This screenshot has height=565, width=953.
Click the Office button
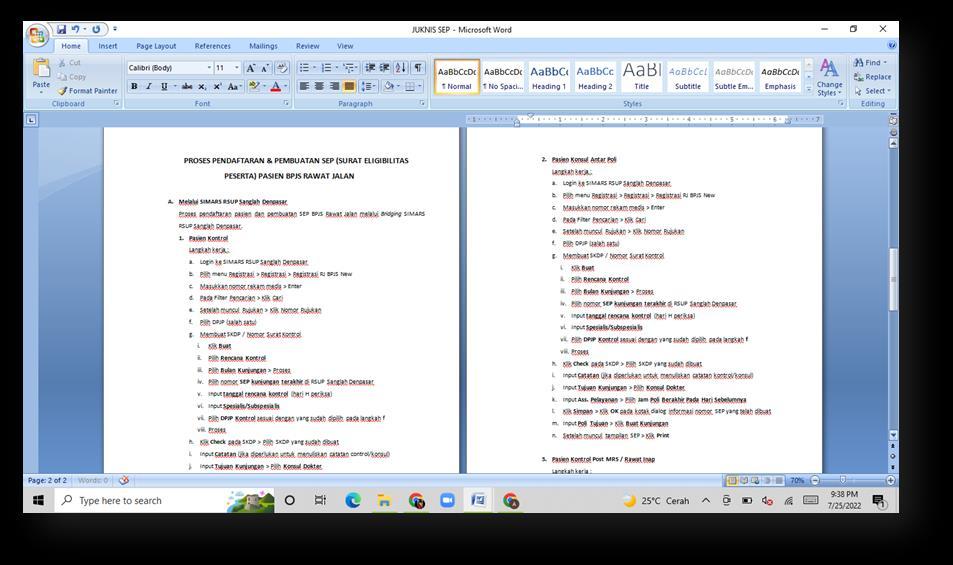37,35
